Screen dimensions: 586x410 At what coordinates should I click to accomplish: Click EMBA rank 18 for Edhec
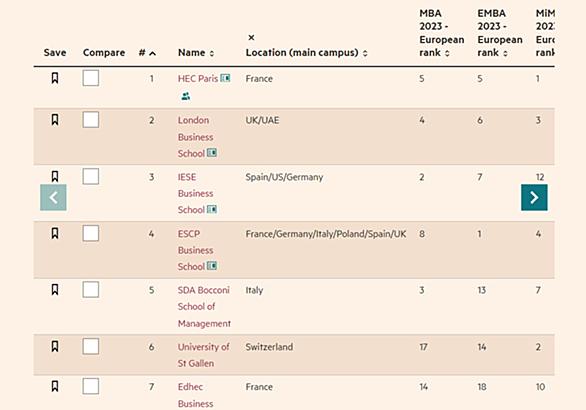(x=482, y=386)
